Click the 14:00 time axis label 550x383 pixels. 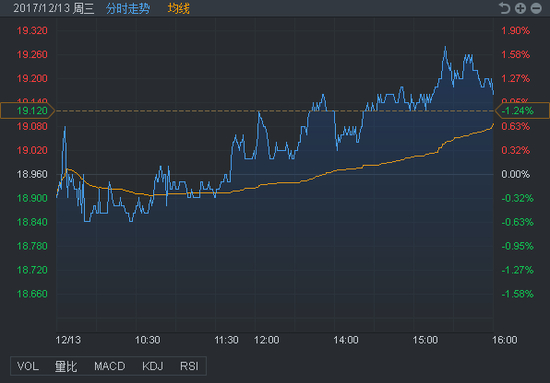coord(346,340)
